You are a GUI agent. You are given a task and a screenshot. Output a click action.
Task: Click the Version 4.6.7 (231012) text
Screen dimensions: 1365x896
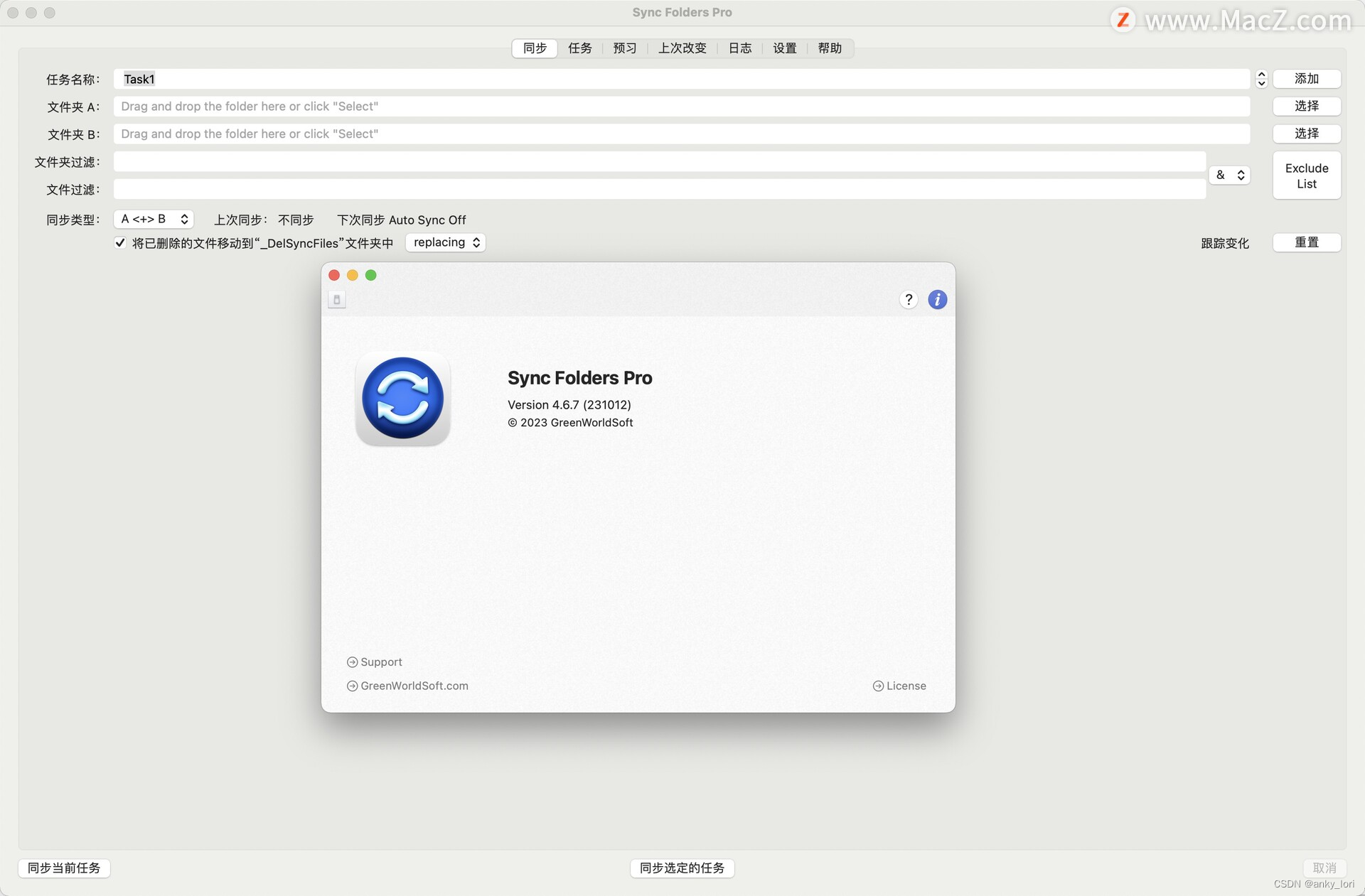click(x=569, y=405)
